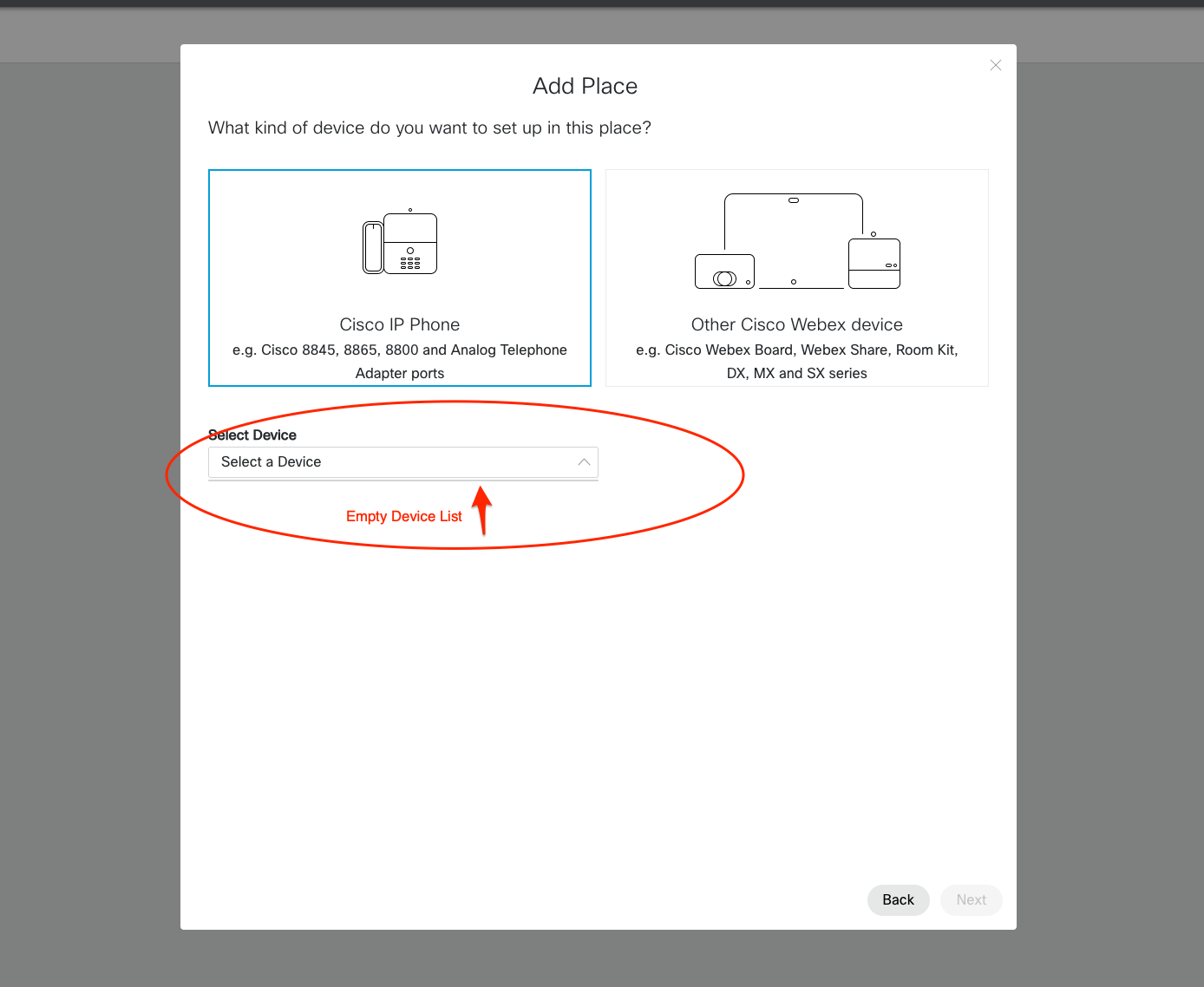Click the disabled Next button
The width and height of the screenshot is (1204, 987).
972,900
